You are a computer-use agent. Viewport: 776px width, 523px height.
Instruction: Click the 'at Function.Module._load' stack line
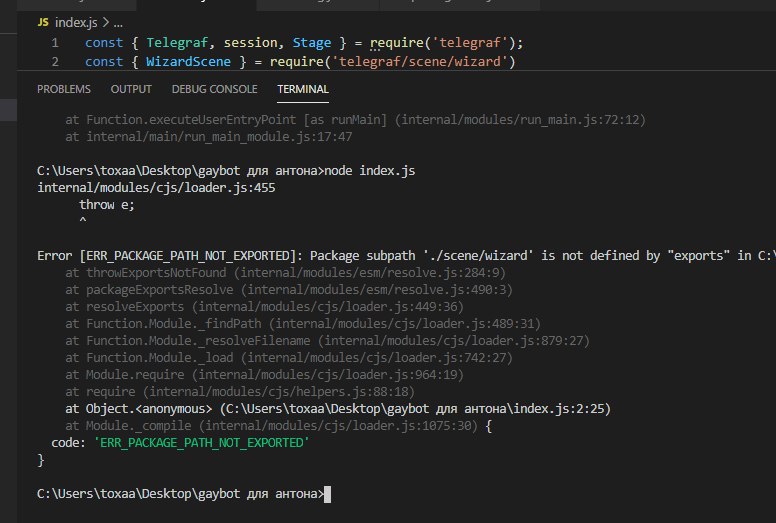[x=289, y=358]
